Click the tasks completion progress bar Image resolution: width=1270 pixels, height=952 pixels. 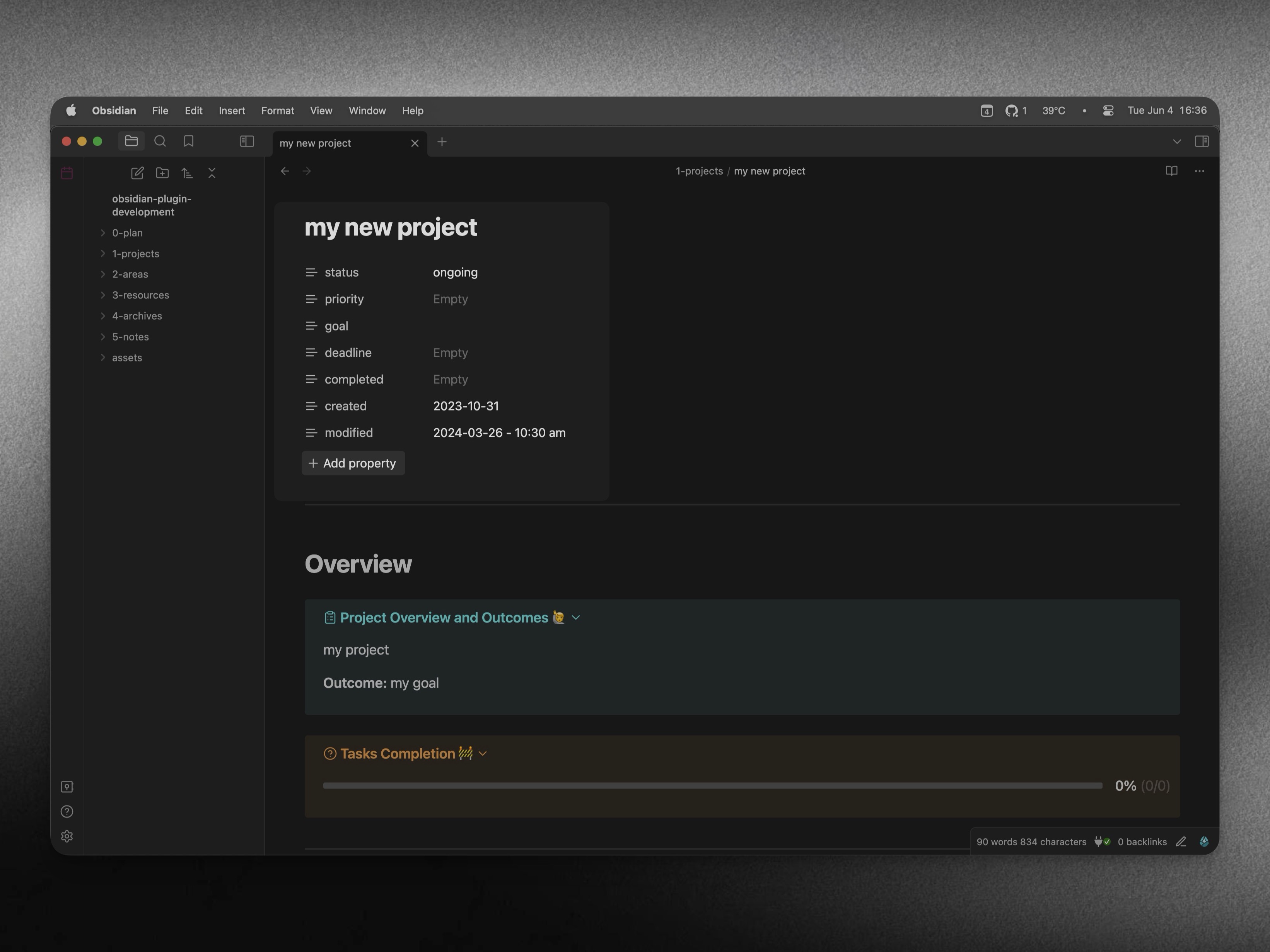(712, 785)
